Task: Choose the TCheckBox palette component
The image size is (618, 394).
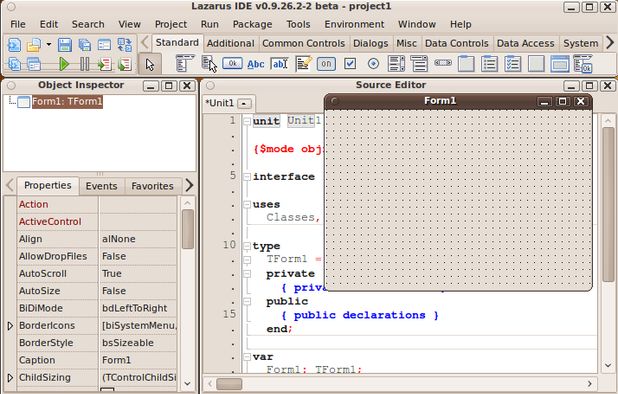Action: click(350, 63)
